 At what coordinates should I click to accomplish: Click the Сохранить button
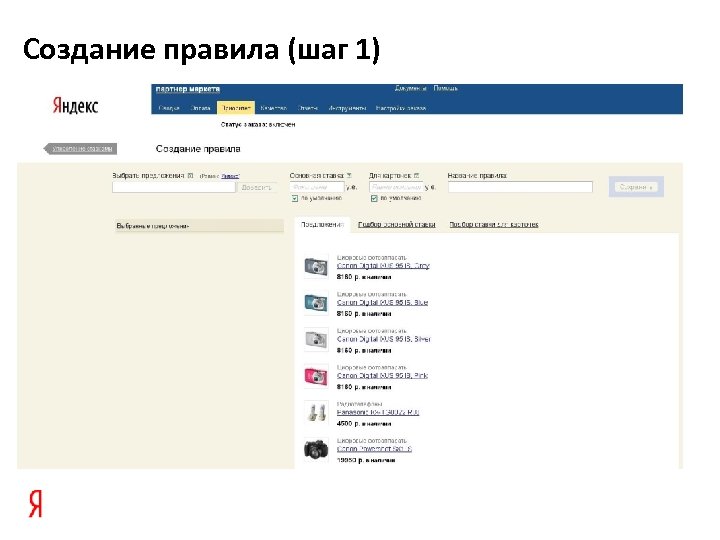(636, 187)
